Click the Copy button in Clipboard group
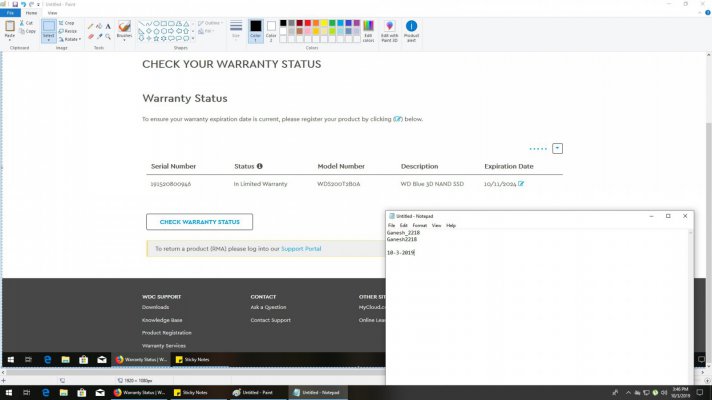Image resolution: width=712 pixels, height=400 pixels. tap(27, 31)
